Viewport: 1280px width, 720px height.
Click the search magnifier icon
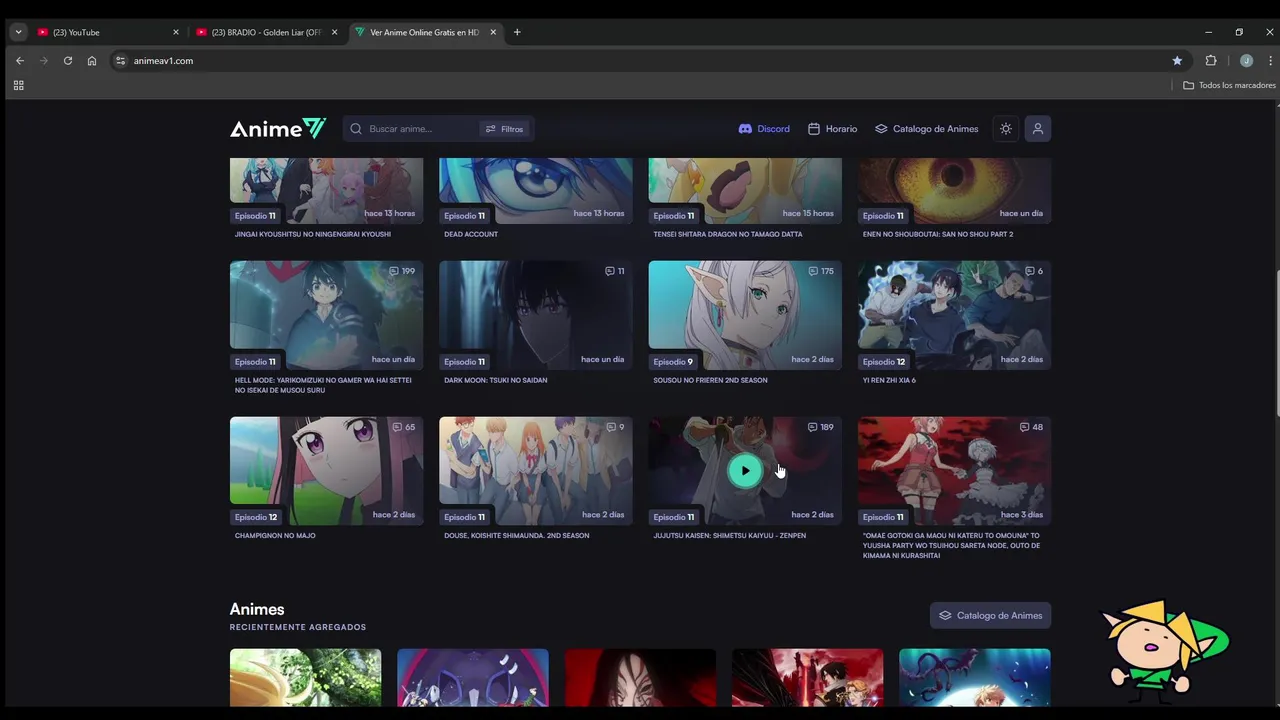click(356, 129)
